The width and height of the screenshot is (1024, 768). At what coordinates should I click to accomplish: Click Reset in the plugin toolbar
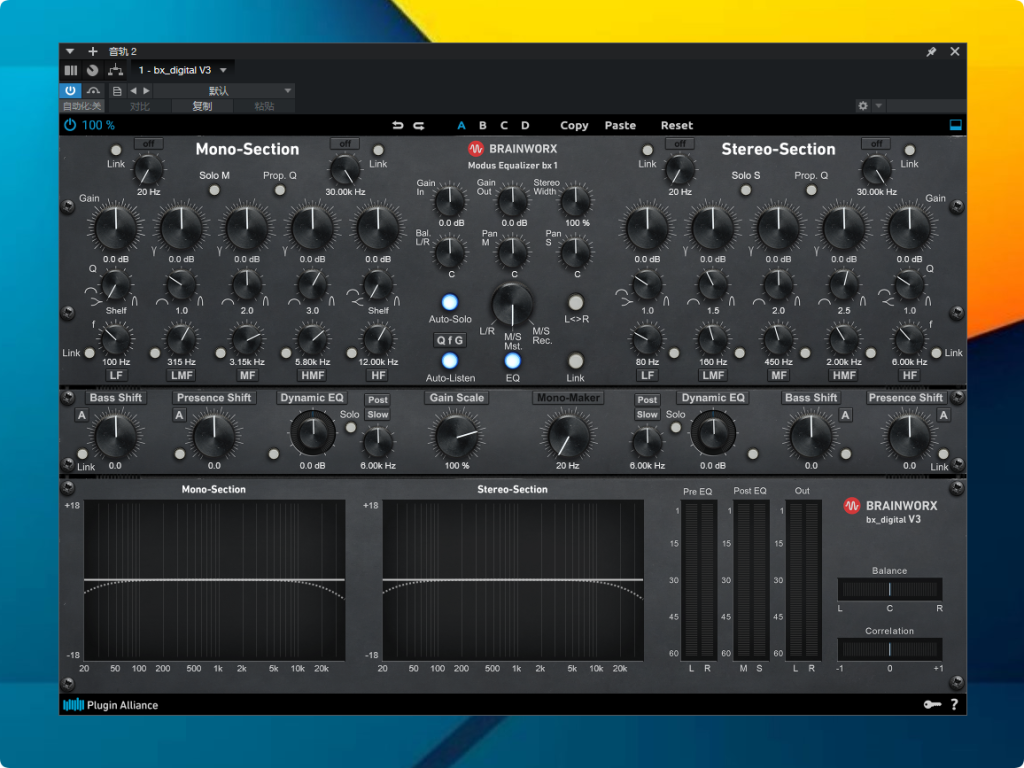[x=677, y=125]
